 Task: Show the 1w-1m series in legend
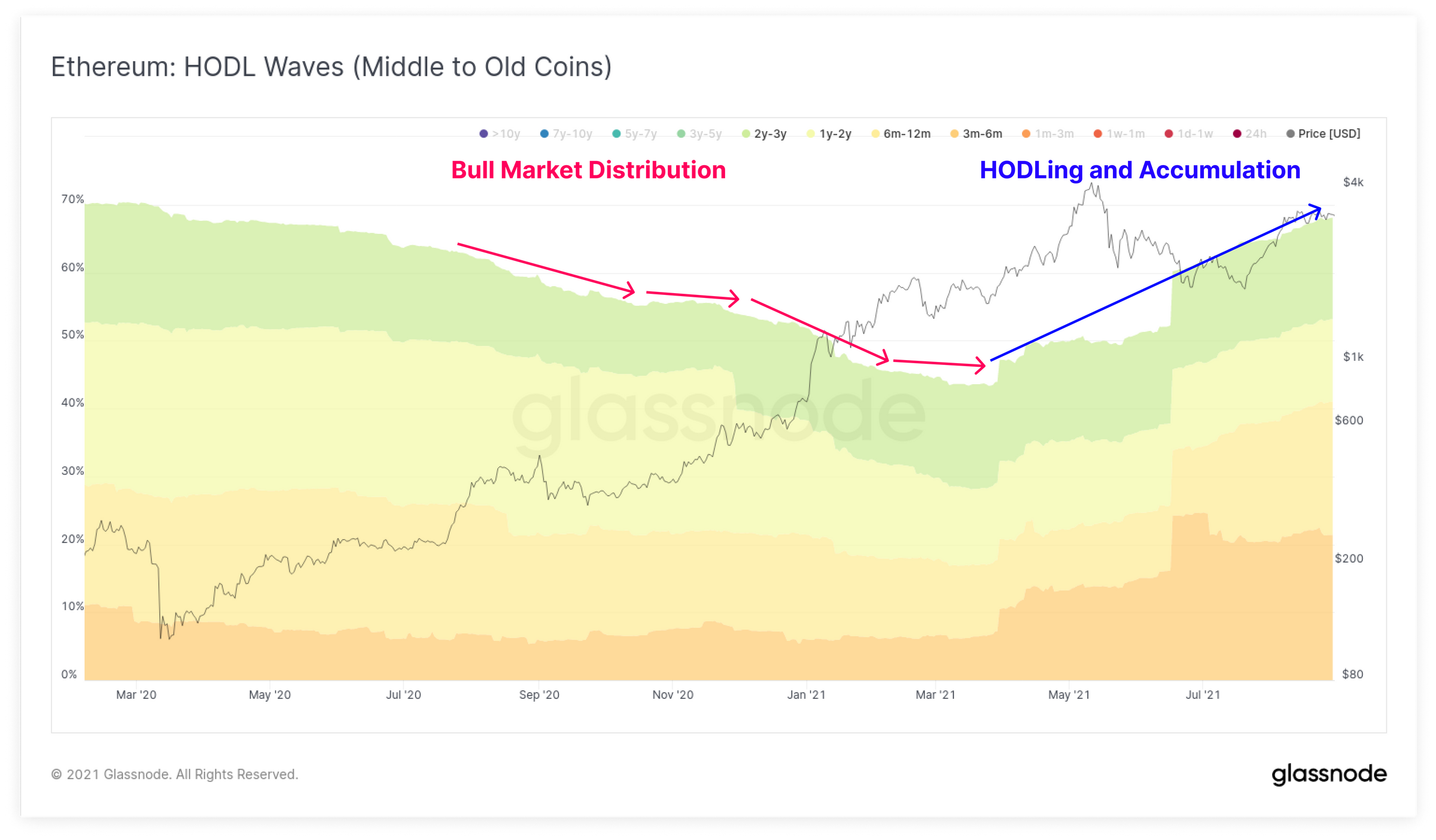[1119, 134]
